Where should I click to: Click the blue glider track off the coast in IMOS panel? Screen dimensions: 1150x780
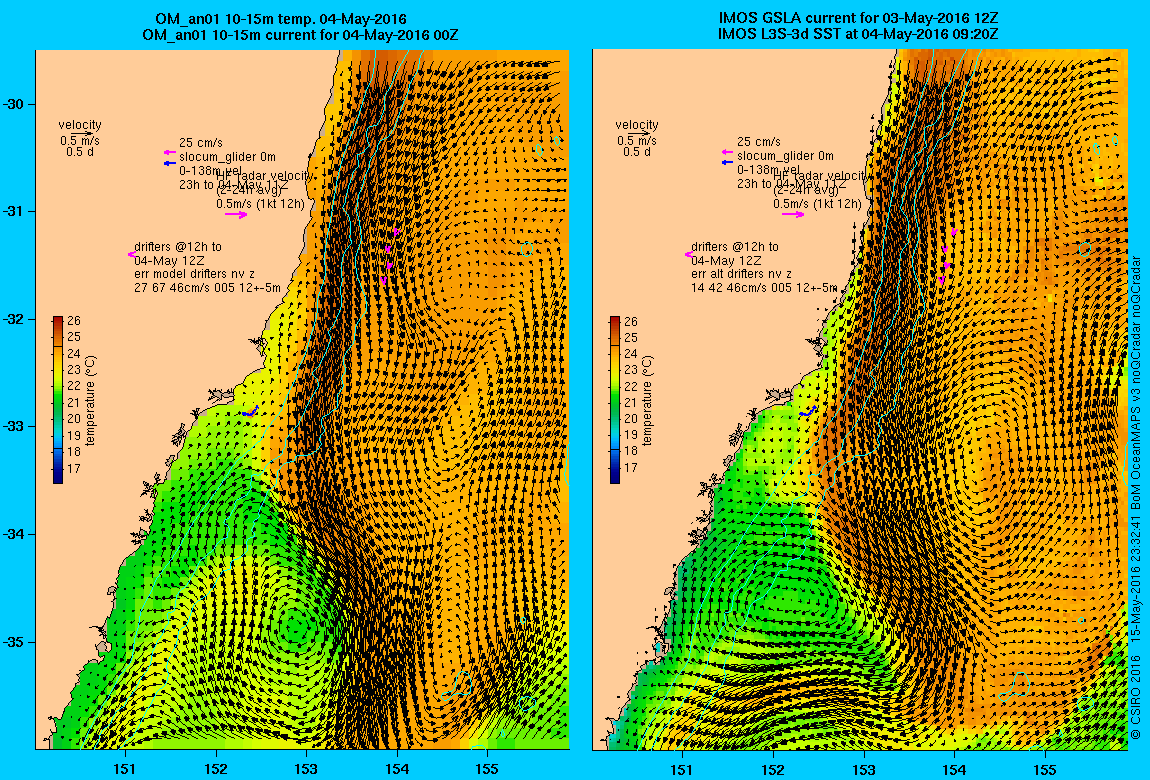(808, 413)
